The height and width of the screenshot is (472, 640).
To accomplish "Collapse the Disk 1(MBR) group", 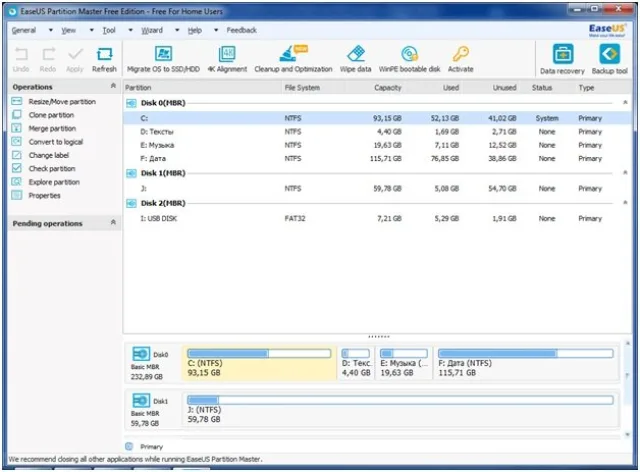I will click(625, 173).
